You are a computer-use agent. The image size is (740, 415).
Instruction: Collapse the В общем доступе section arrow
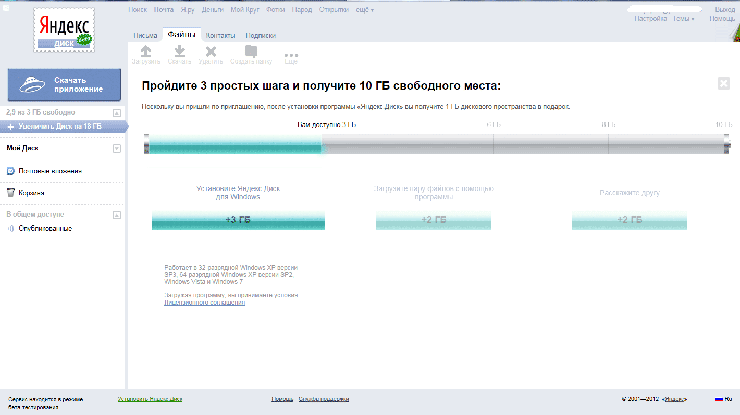[x=117, y=215]
